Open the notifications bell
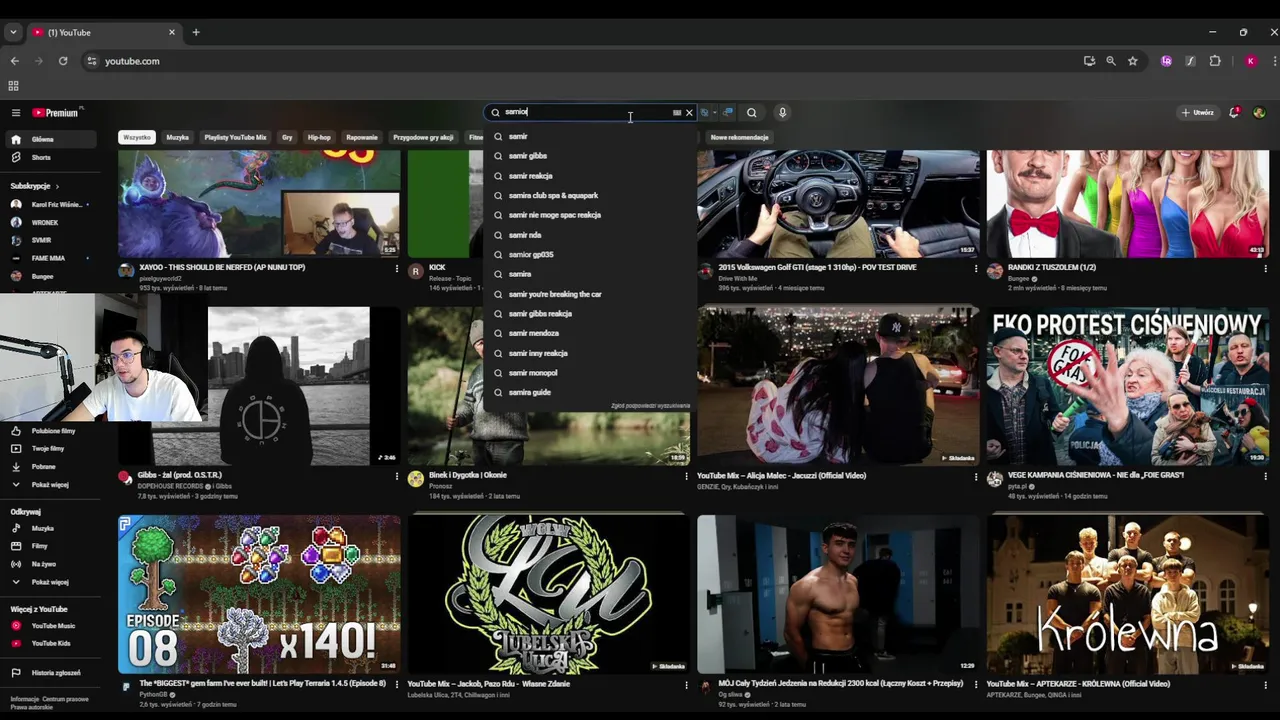1280x720 pixels. [1234, 113]
